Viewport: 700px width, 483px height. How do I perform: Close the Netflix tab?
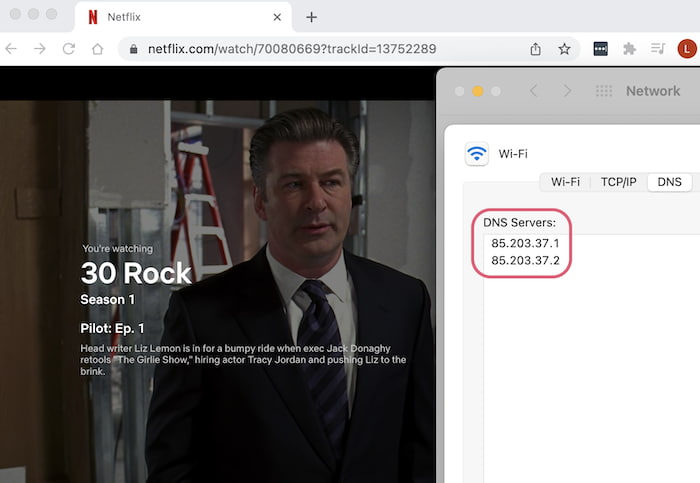tap(277, 17)
